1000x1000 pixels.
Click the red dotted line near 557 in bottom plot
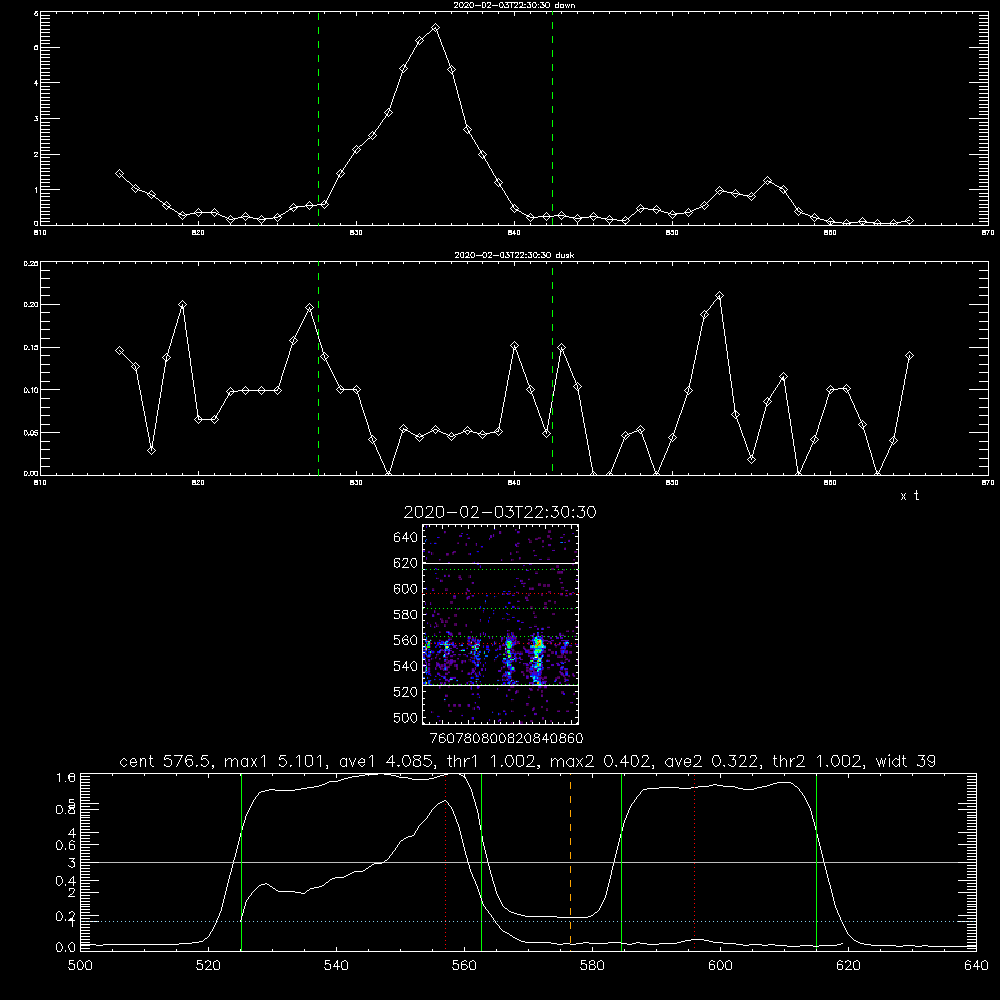click(445, 861)
